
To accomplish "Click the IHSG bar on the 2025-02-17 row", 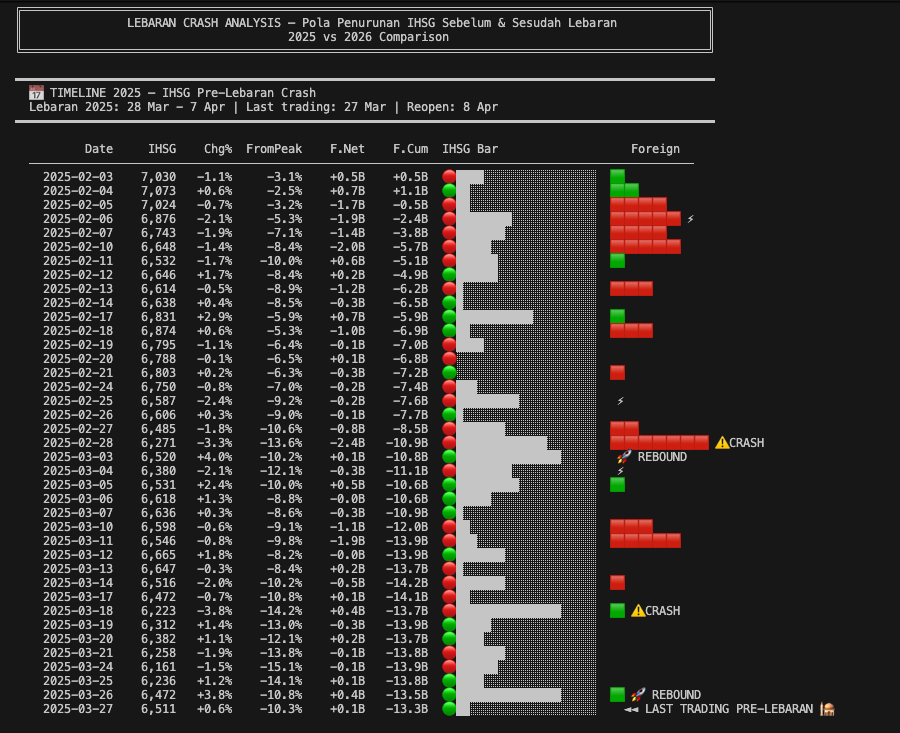I will (x=495, y=317).
